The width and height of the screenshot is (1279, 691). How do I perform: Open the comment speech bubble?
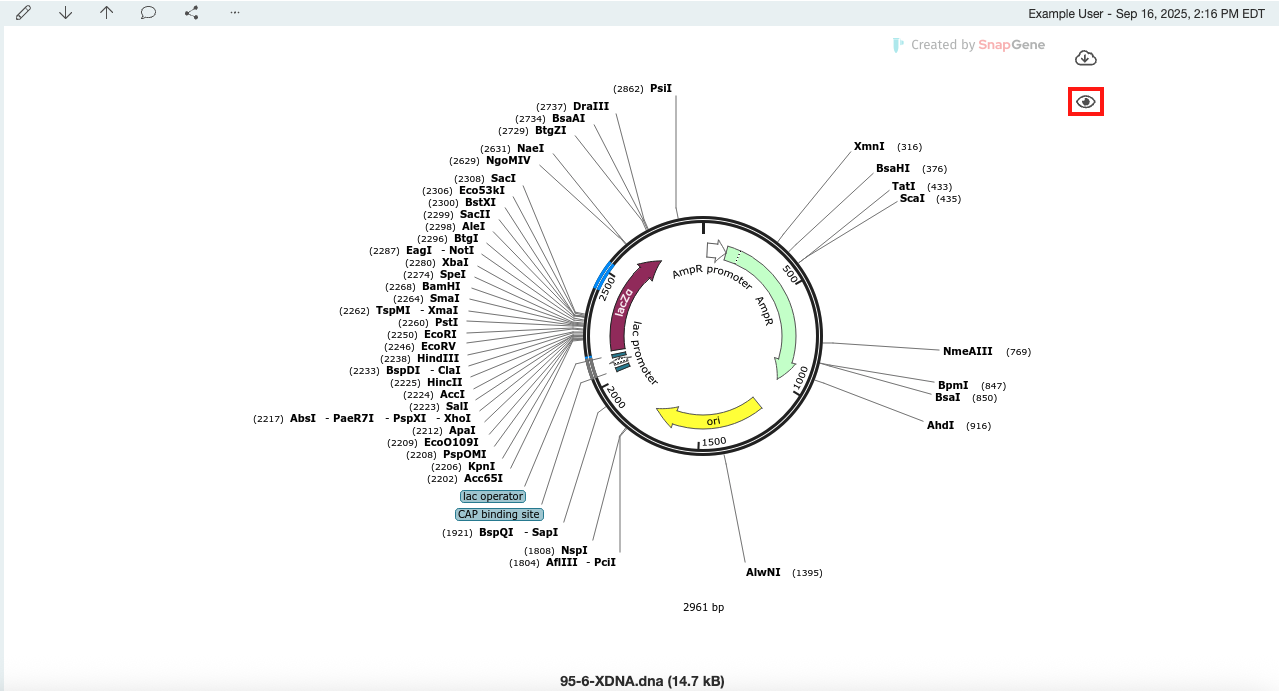pyautogui.click(x=148, y=13)
